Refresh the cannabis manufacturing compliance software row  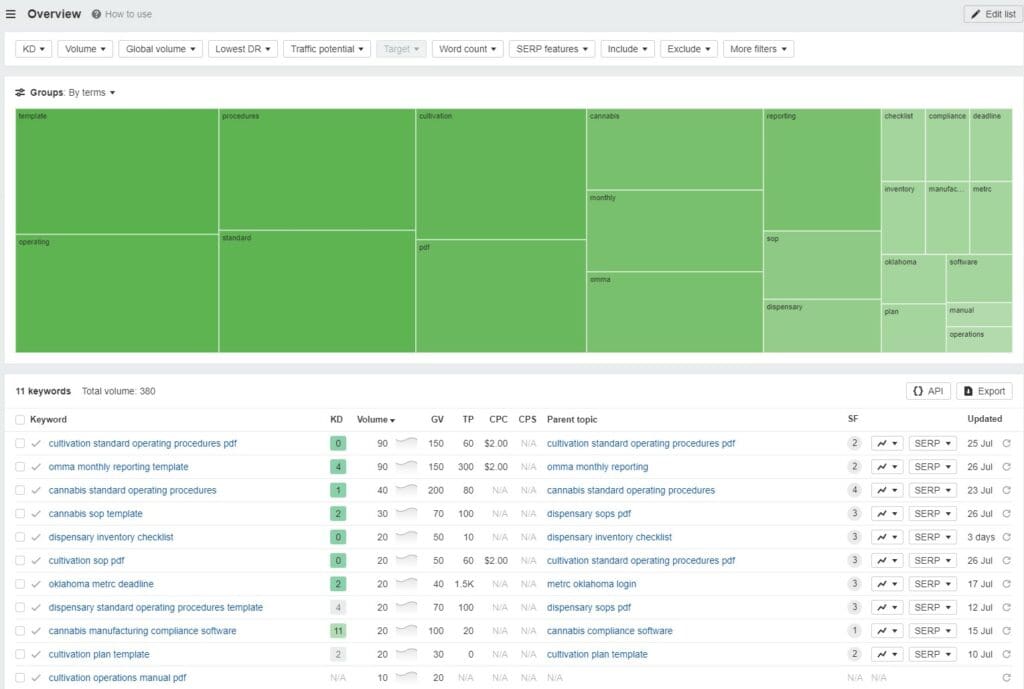pyautogui.click(x=1006, y=630)
